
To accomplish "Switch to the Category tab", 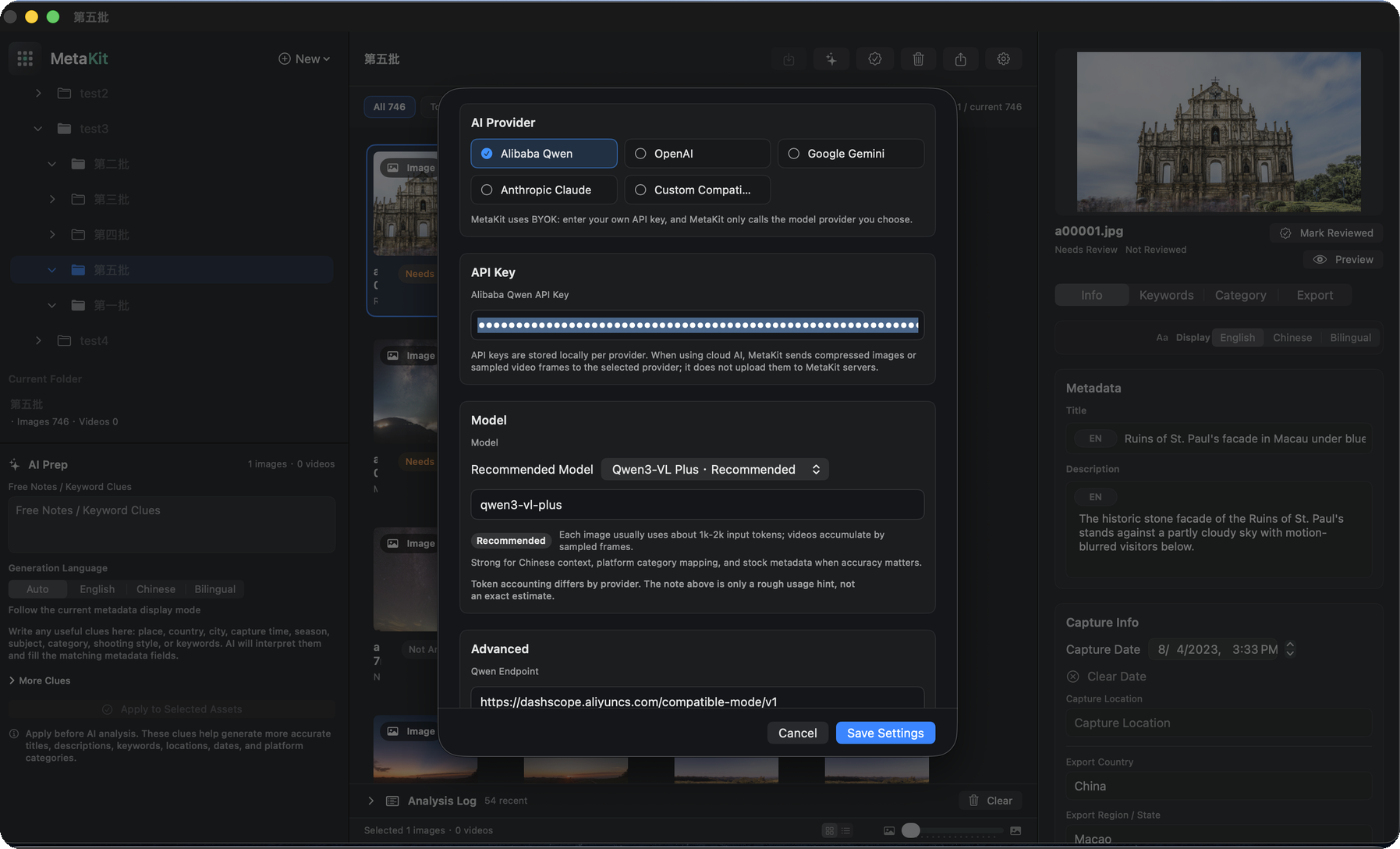I will (1240, 295).
